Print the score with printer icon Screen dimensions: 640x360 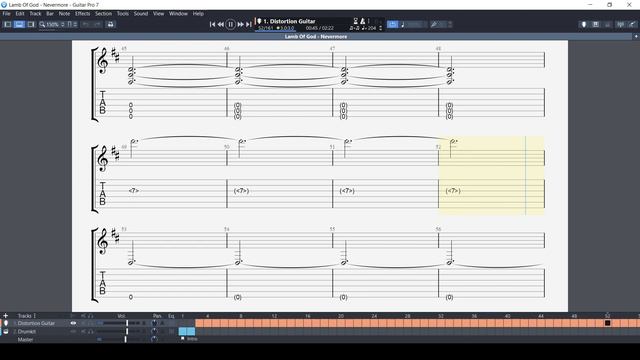tap(110, 24)
